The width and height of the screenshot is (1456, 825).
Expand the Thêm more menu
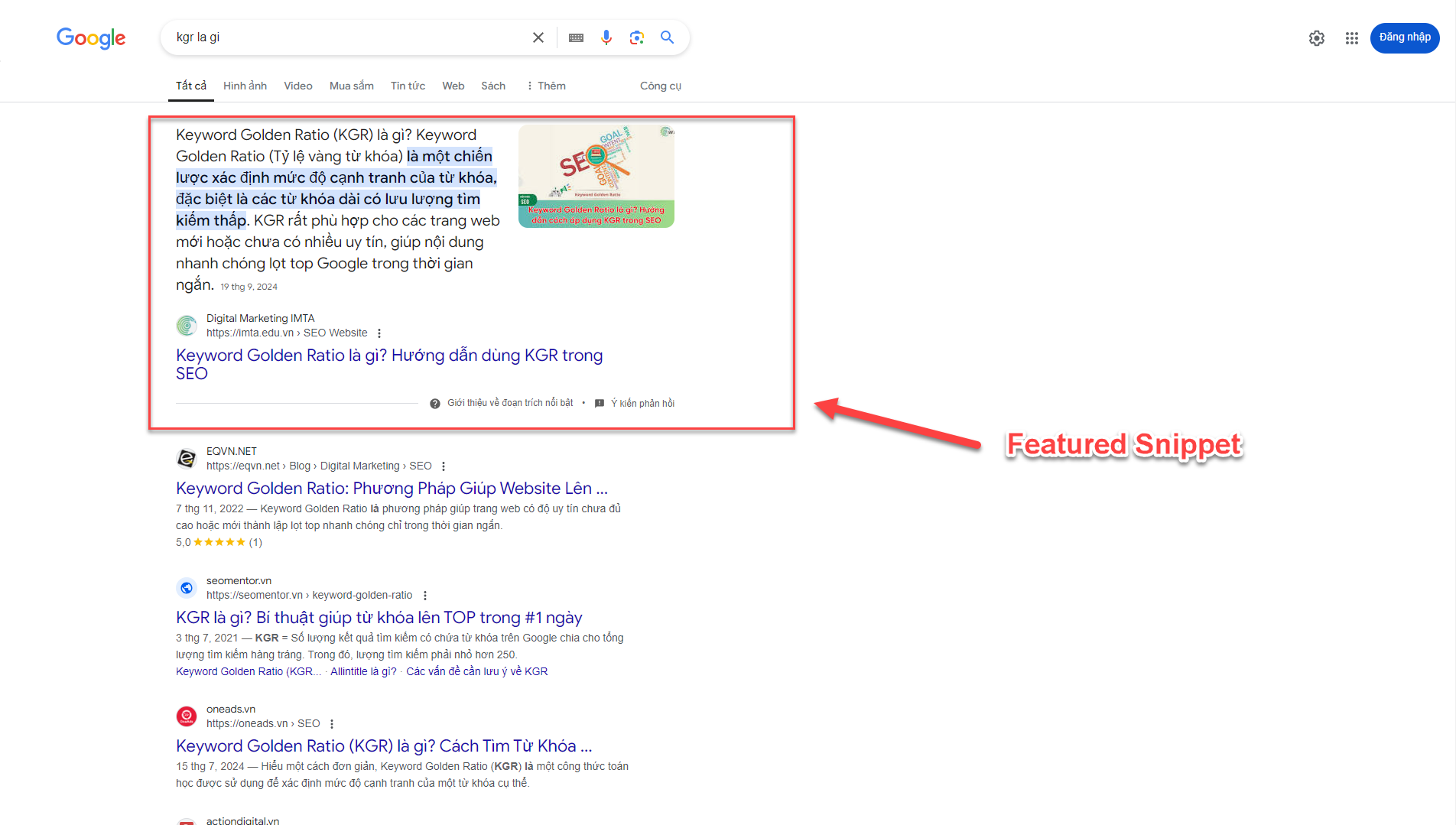[x=546, y=86]
